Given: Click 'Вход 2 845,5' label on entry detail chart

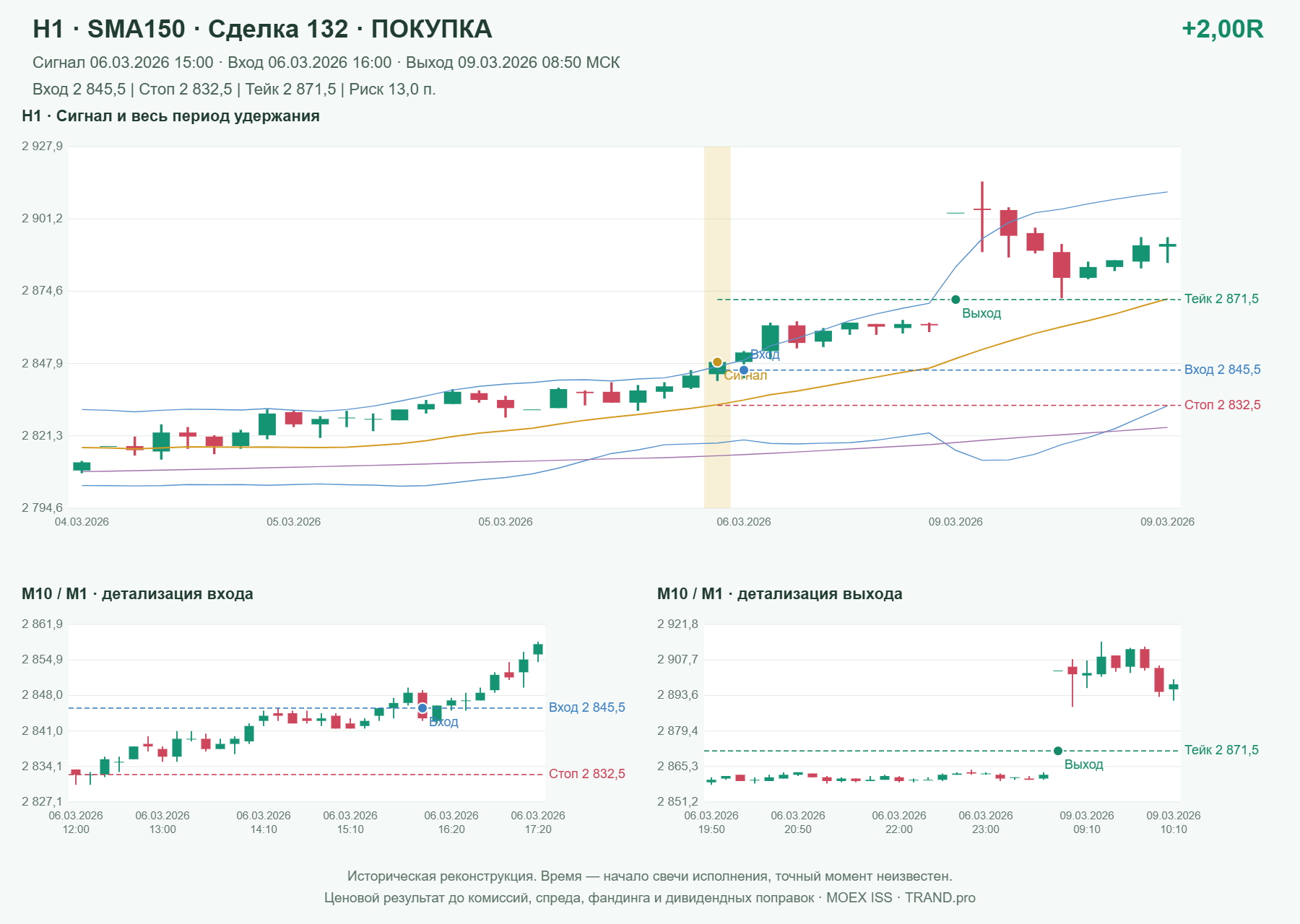Looking at the screenshot, I should click(586, 707).
